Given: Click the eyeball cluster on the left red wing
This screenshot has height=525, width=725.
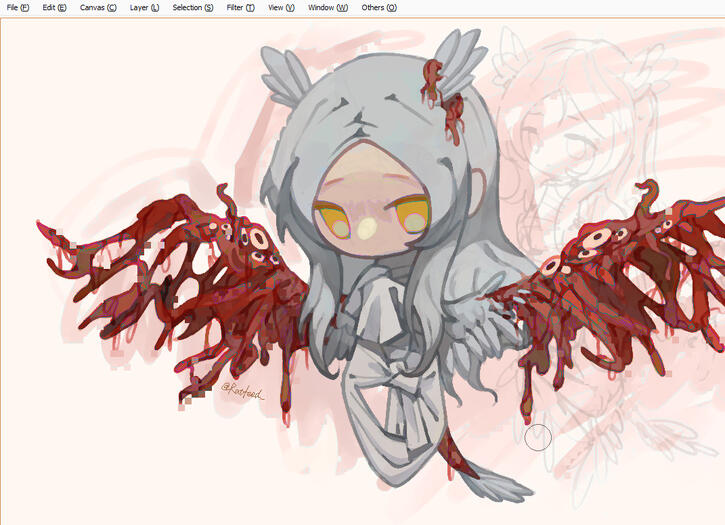Looking at the screenshot, I should (x=253, y=245).
